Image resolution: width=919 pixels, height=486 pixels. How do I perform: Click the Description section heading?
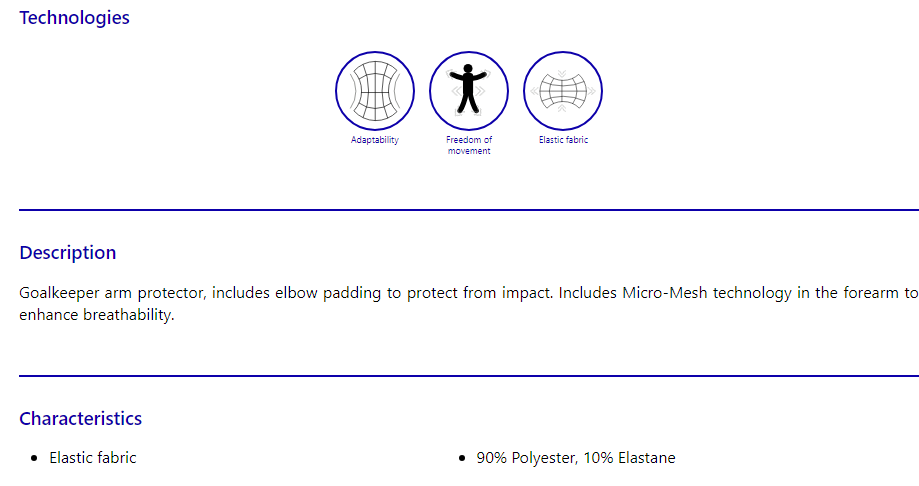[68, 252]
